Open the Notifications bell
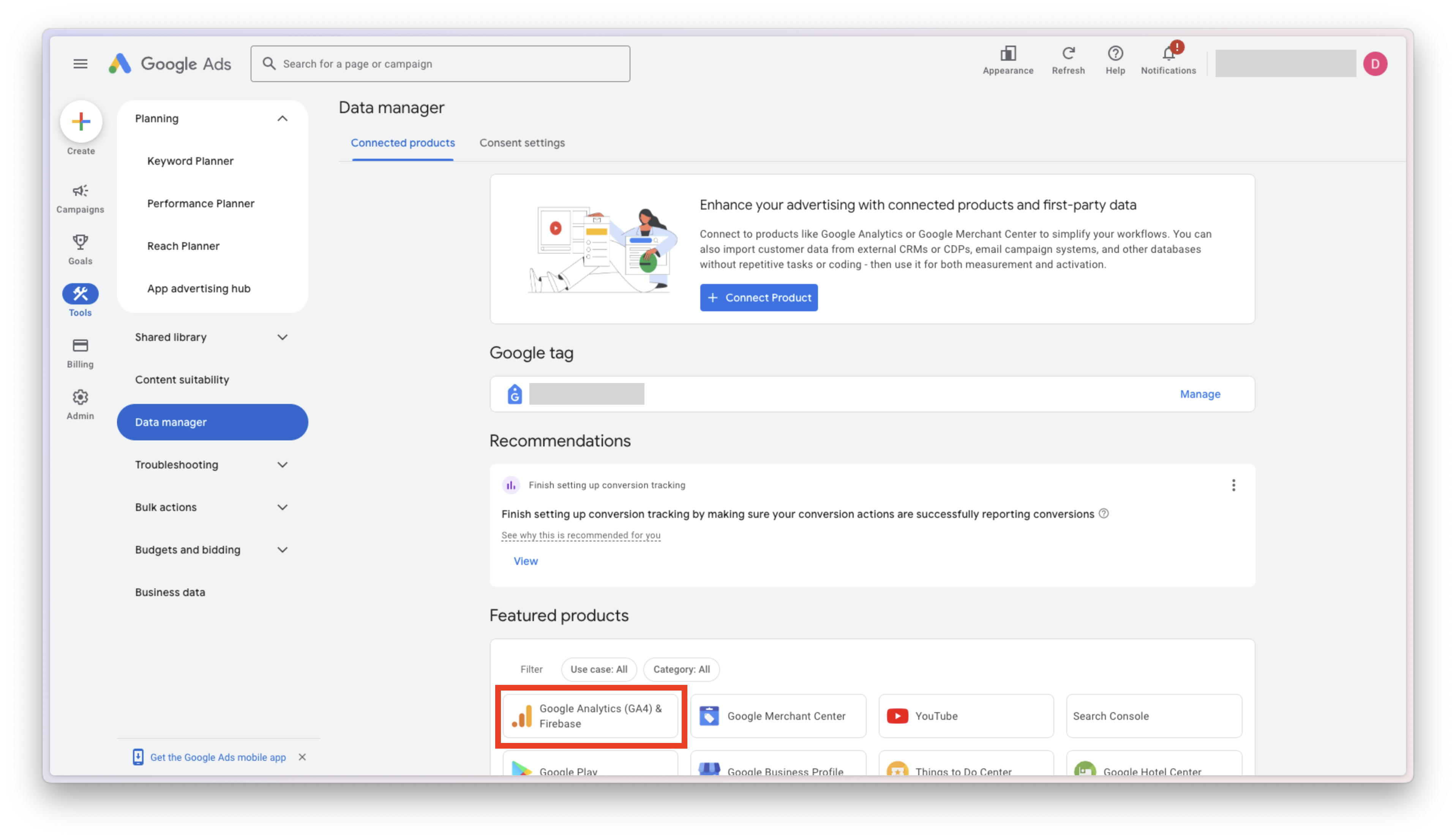 [1169, 54]
